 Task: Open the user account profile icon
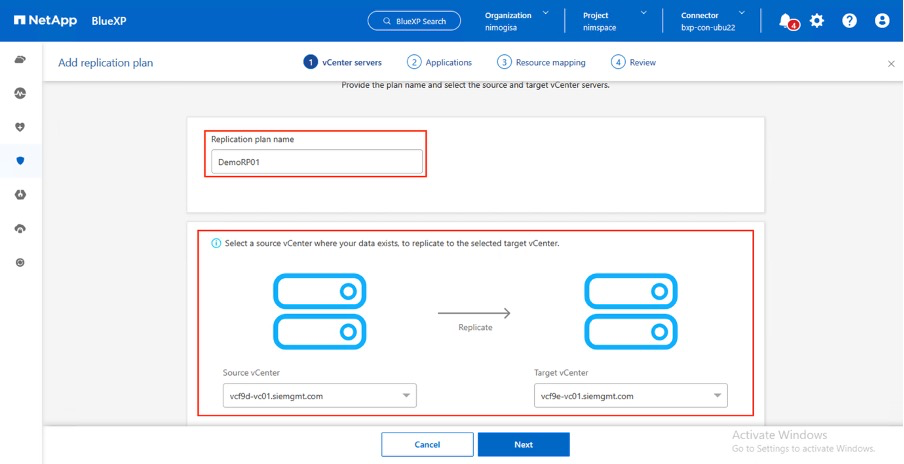881,21
